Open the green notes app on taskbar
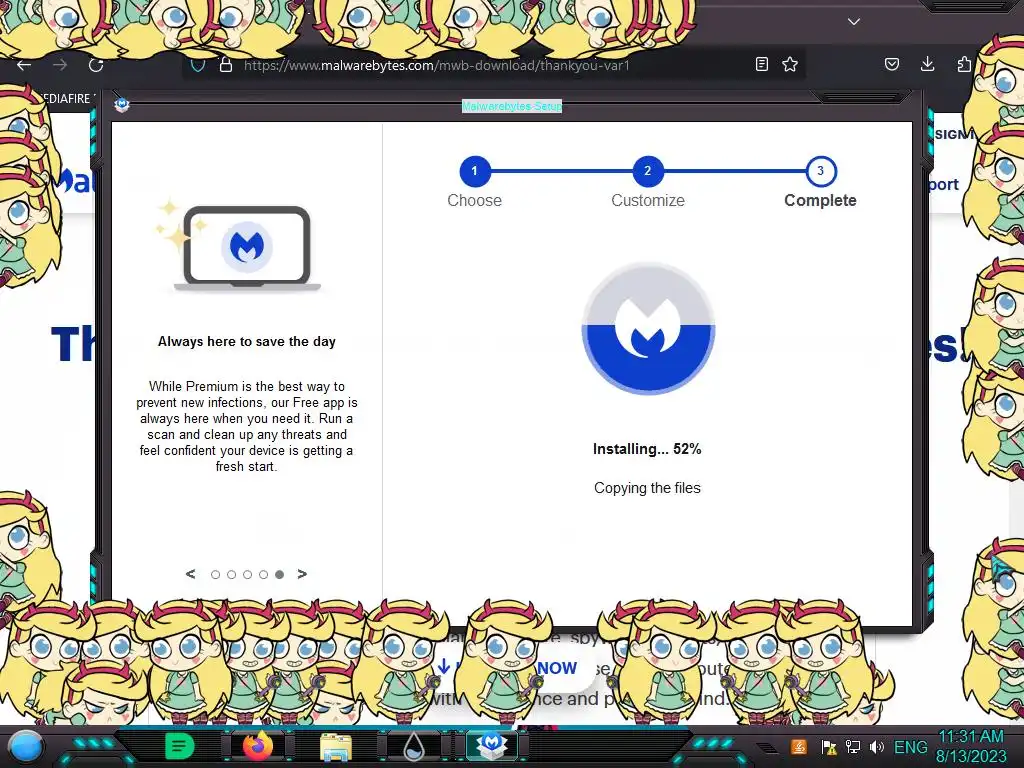The image size is (1024, 768). 179,746
